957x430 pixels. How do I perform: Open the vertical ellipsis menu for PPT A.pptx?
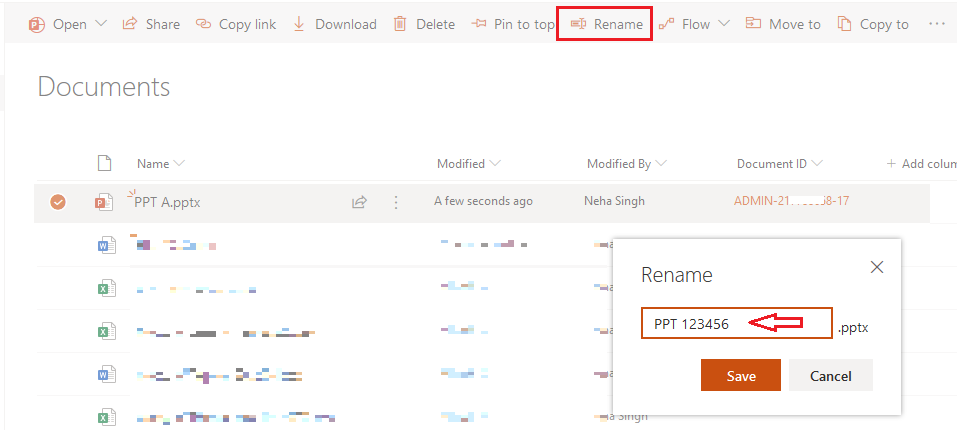[x=396, y=202]
